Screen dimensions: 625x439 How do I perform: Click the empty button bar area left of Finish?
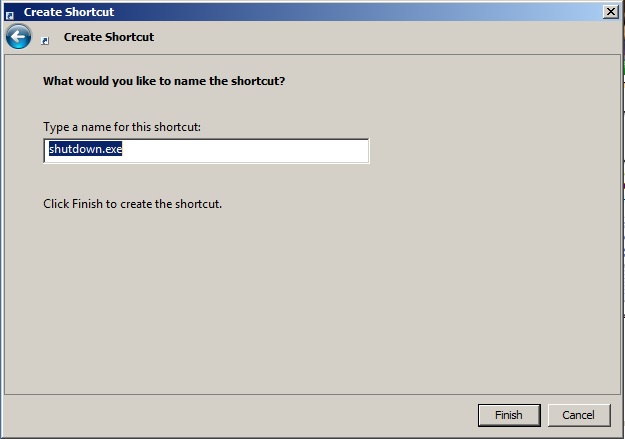[239, 415]
